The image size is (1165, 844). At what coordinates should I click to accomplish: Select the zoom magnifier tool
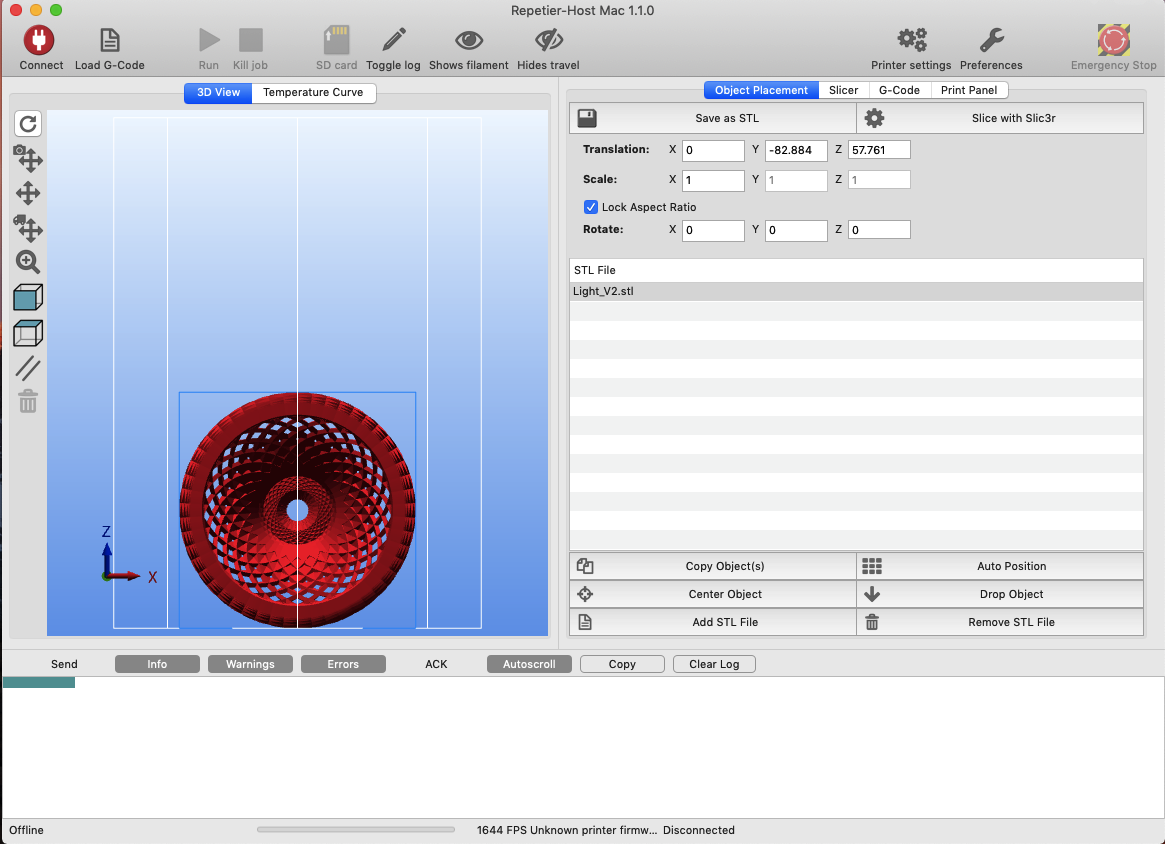28,262
